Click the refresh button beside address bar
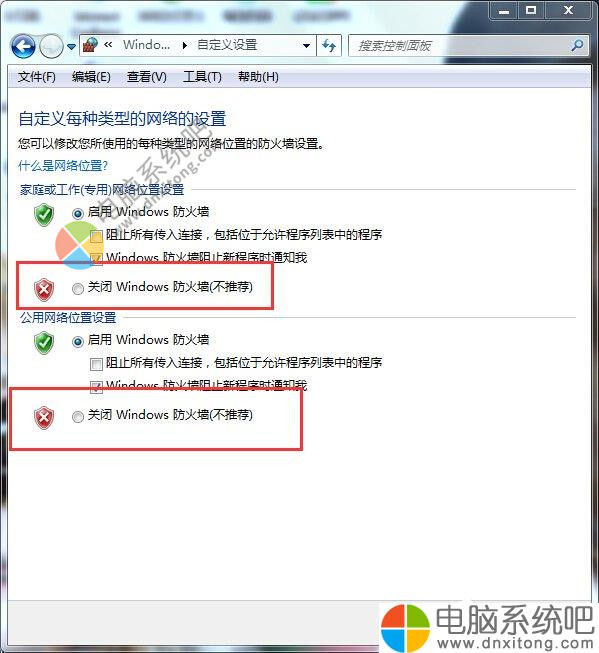 pyautogui.click(x=329, y=45)
